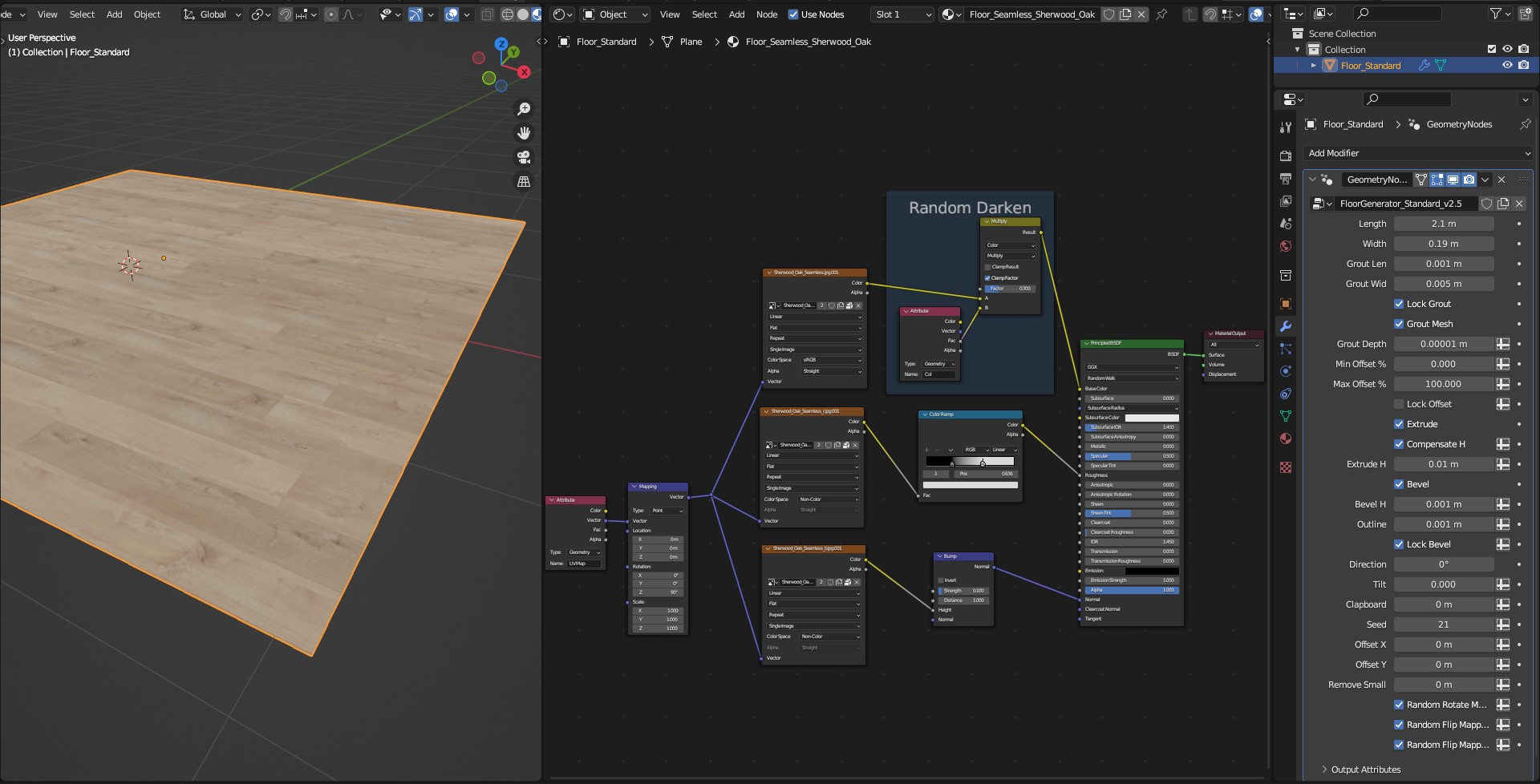Open the Node menu in node editor

click(766, 14)
